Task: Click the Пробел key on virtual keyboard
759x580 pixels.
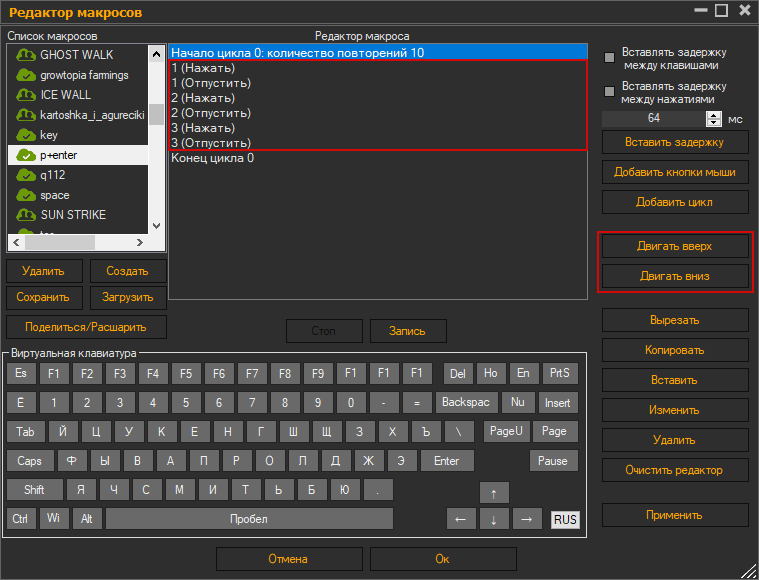Action: (249, 519)
